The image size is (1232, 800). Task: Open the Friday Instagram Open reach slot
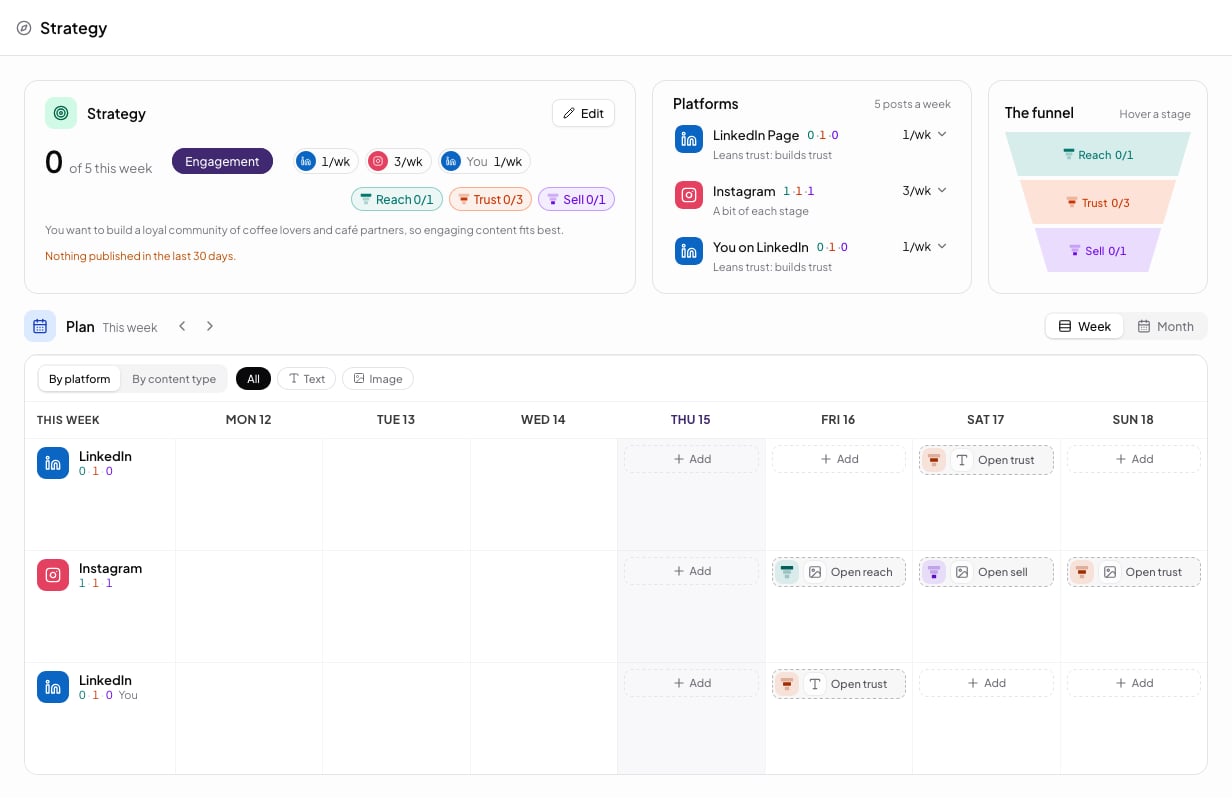pyautogui.click(x=839, y=572)
